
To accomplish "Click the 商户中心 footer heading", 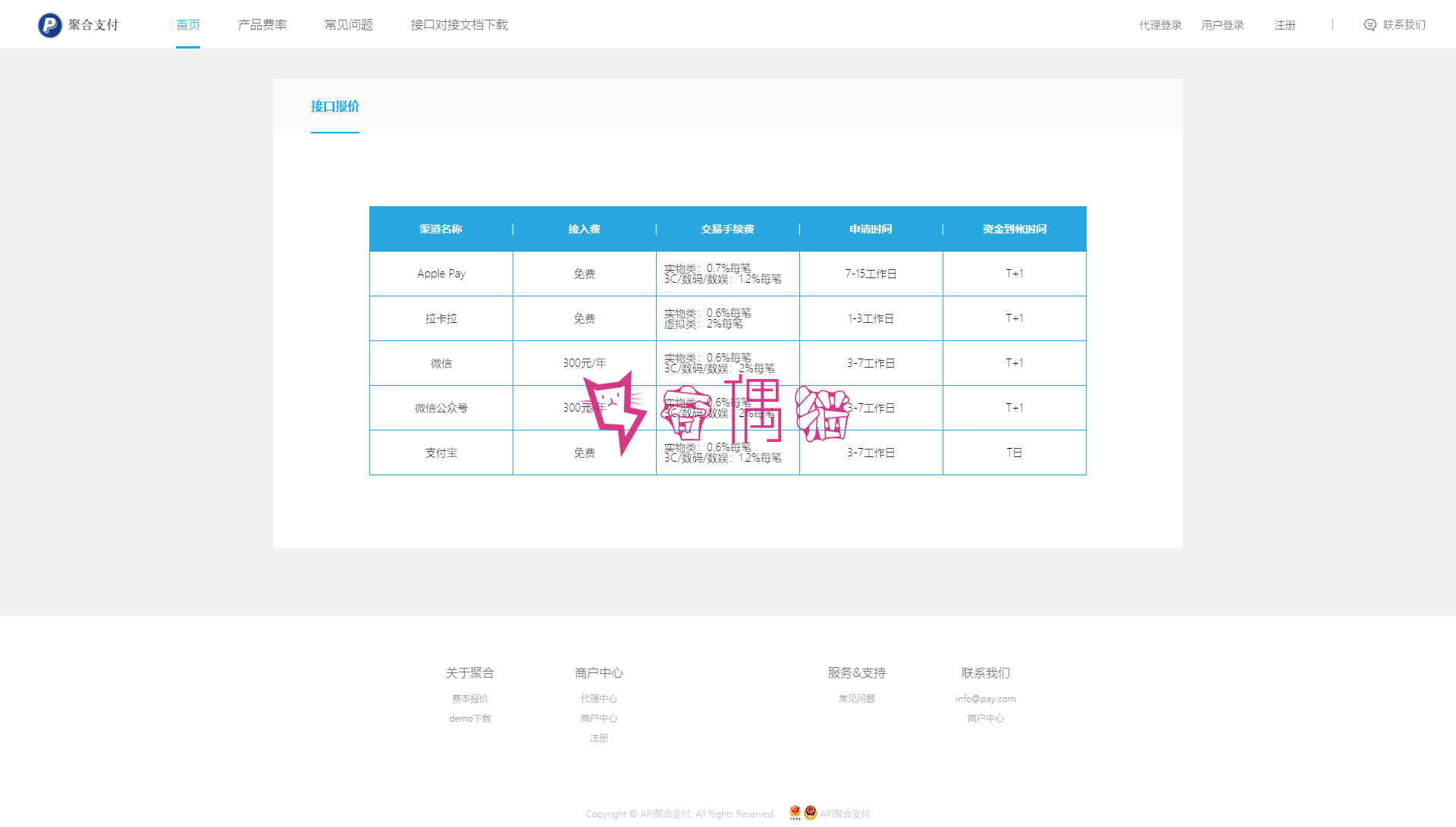I will coord(599,673).
